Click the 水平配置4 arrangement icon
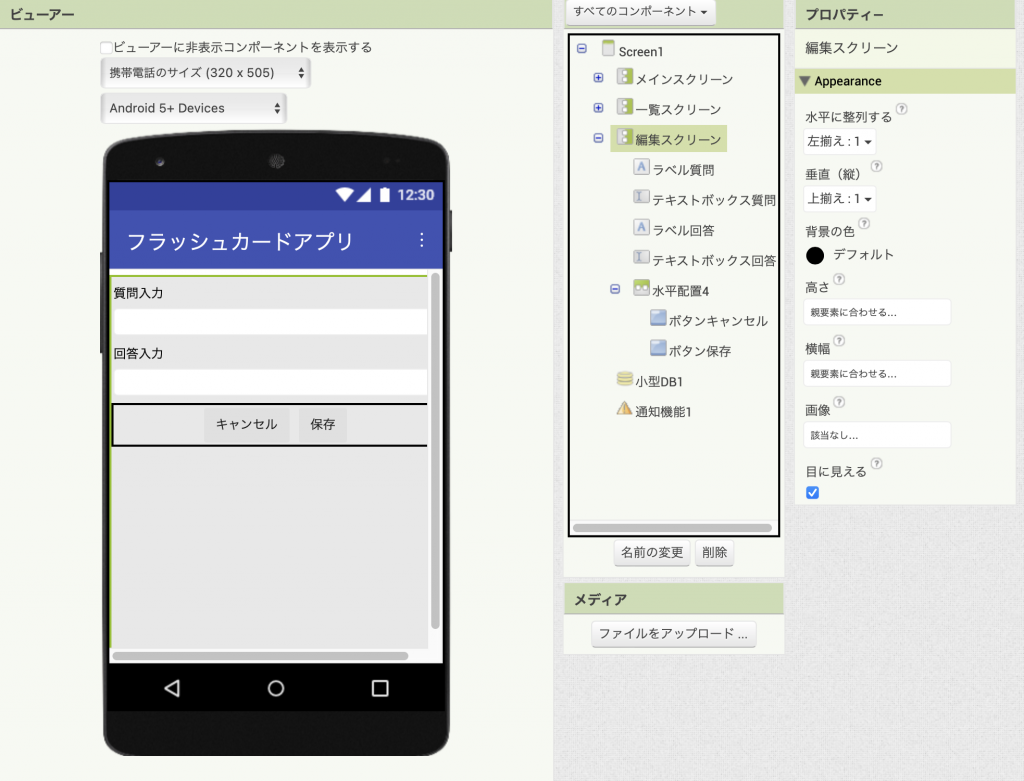The image size is (1024, 781). pyautogui.click(x=642, y=289)
